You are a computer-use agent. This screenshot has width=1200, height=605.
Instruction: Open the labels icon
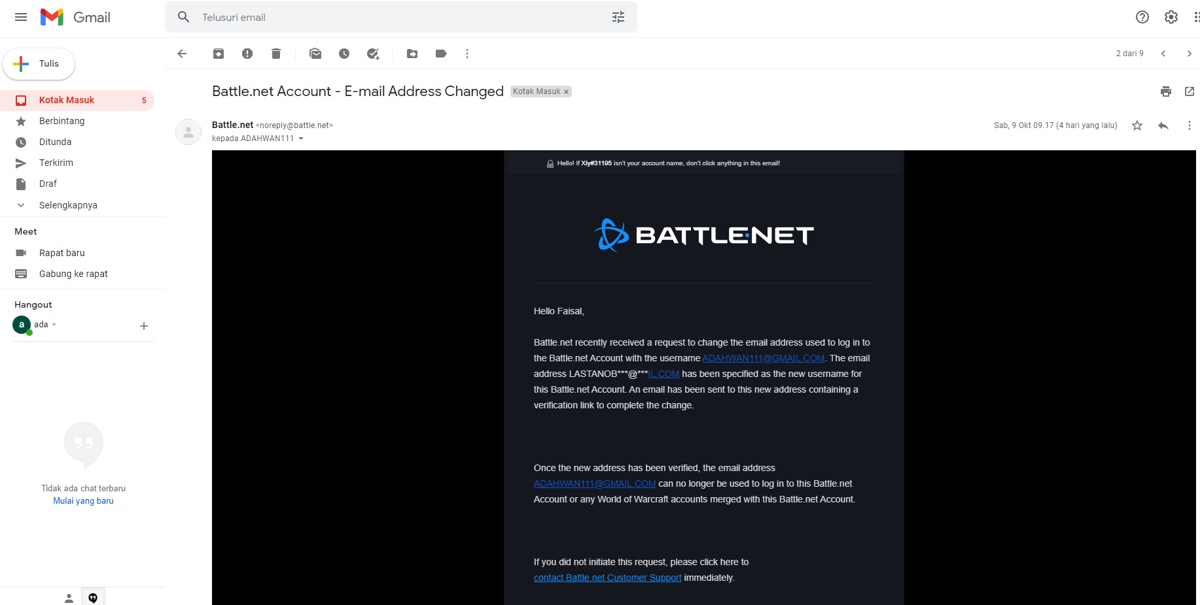[441, 54]
